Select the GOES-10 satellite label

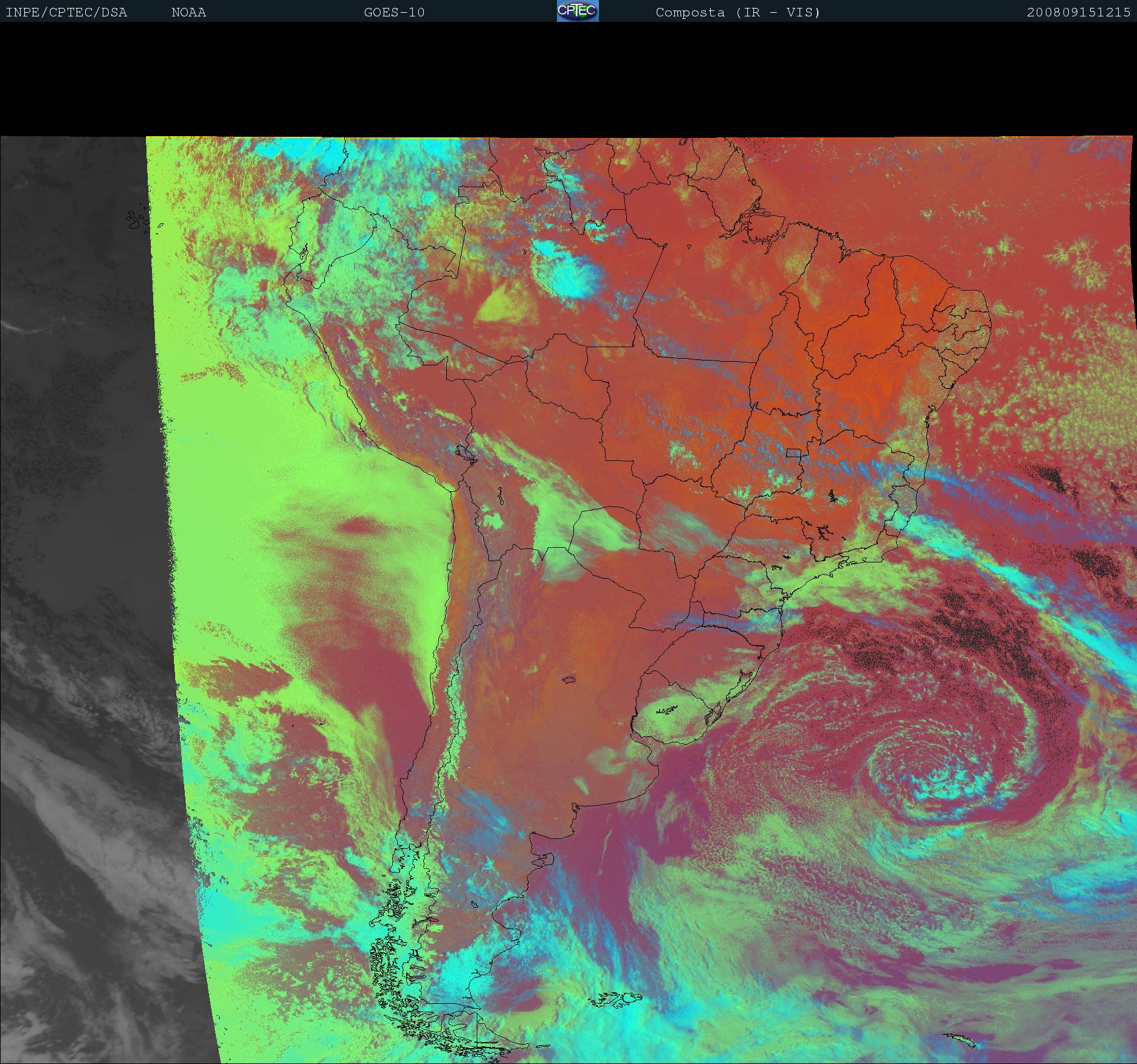click(394, 12)
